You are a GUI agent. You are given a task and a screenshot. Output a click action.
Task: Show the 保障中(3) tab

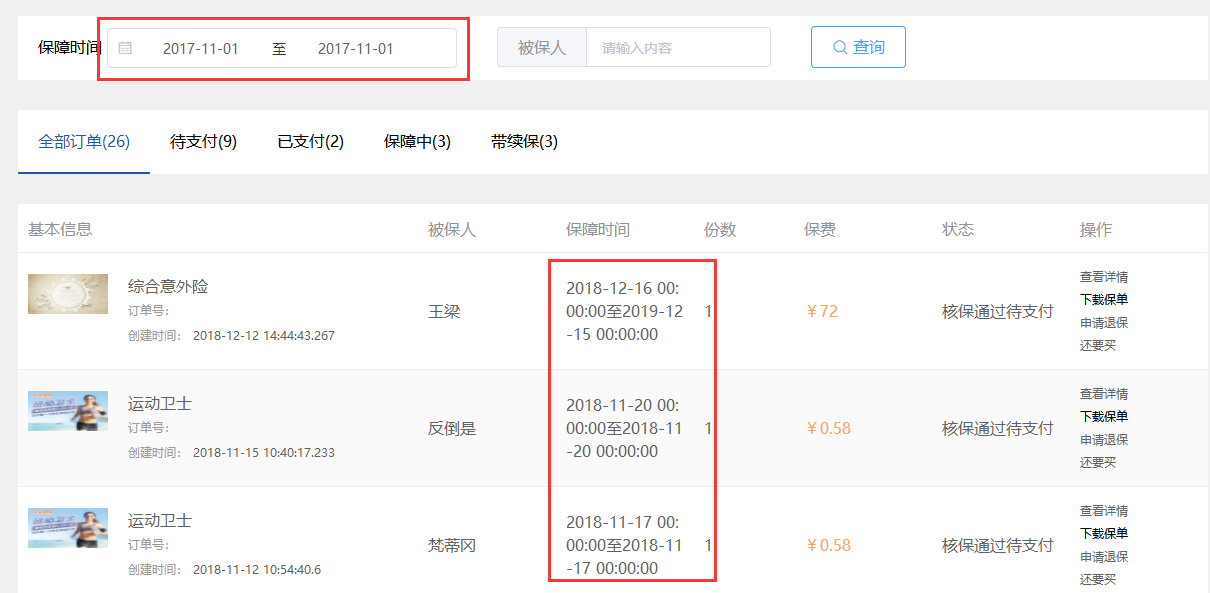(417, 142)
